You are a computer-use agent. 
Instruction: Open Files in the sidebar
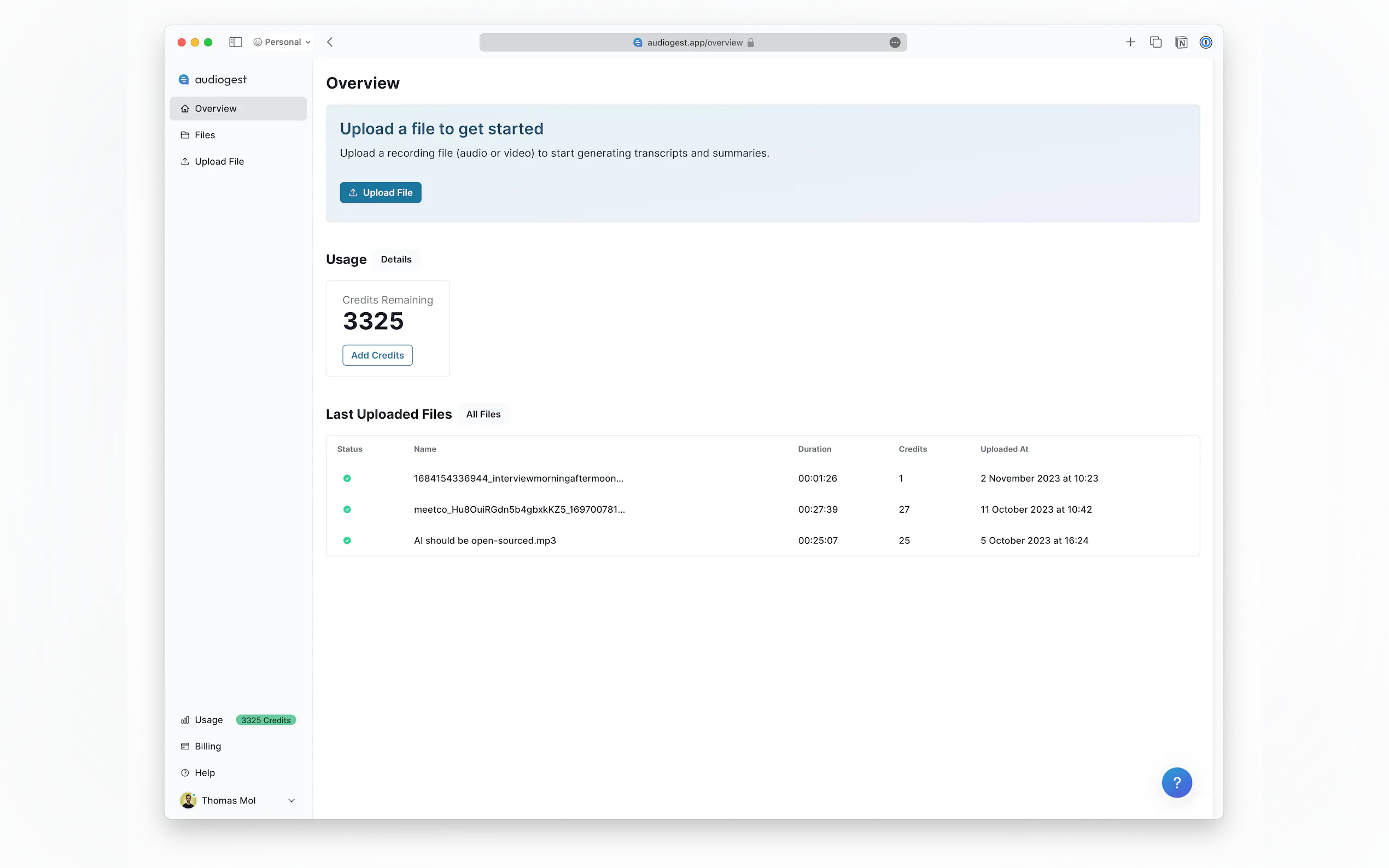click(x=205, y=135)
